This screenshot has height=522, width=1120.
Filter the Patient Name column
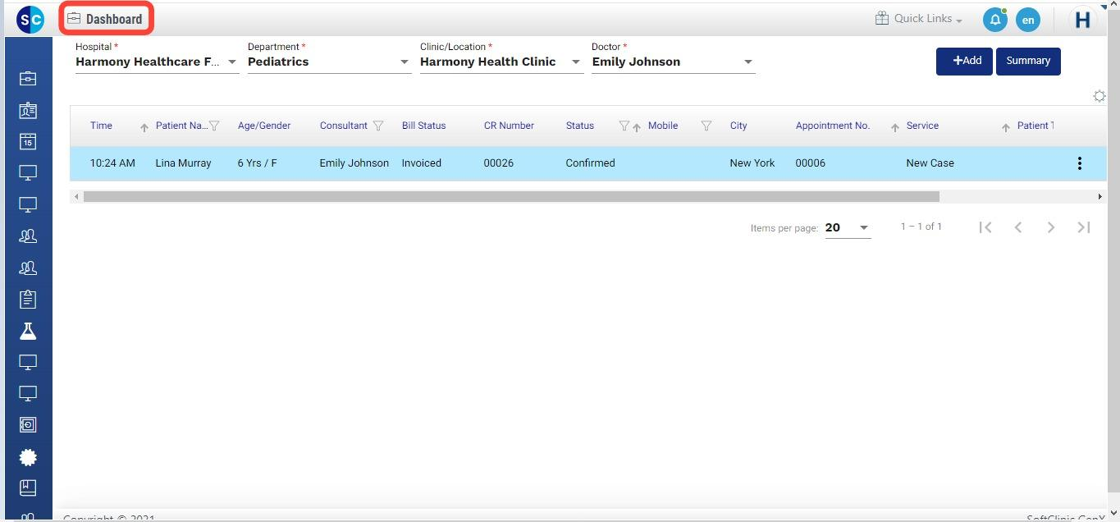click(214, 126)
